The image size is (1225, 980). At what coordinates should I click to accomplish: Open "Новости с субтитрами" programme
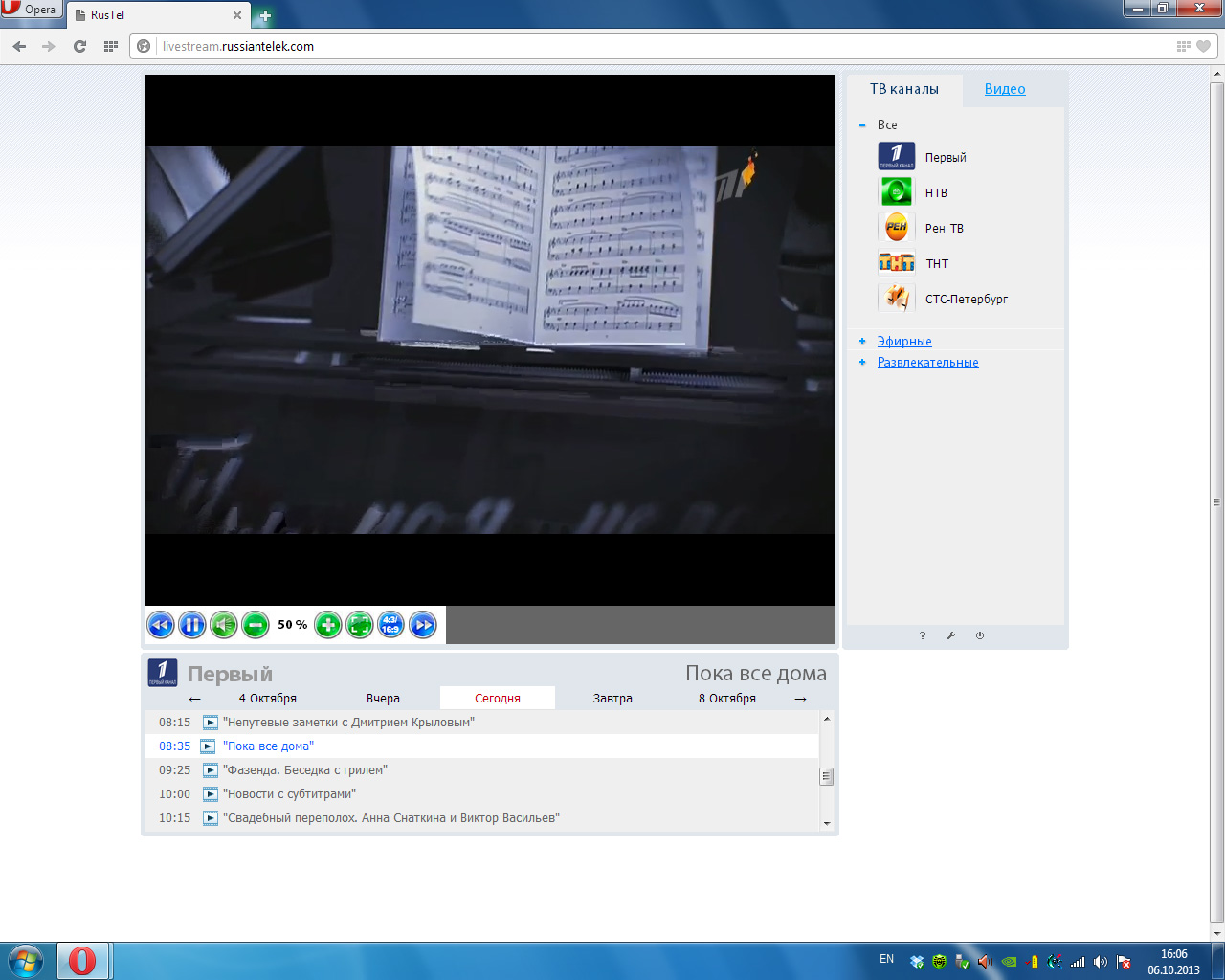coord(290,794)
